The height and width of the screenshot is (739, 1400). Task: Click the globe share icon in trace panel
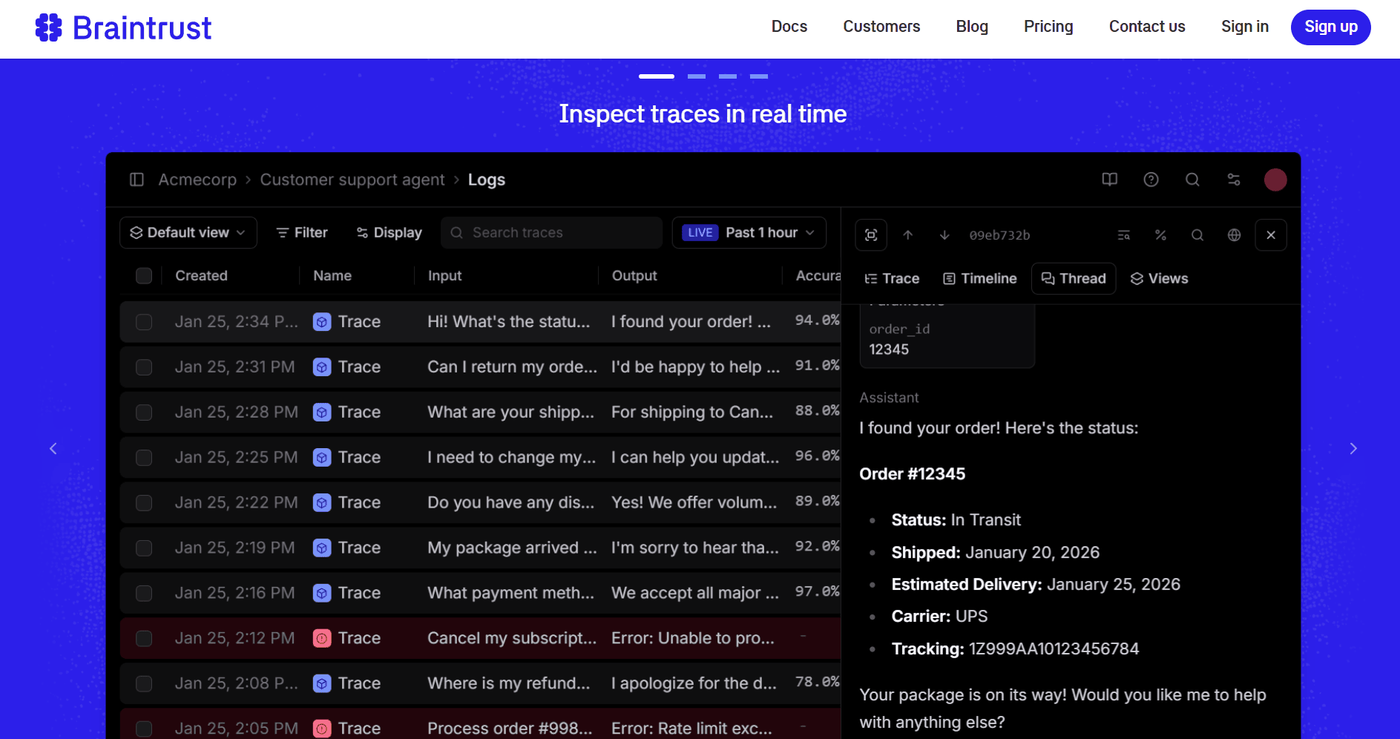tap(1234, 235)
